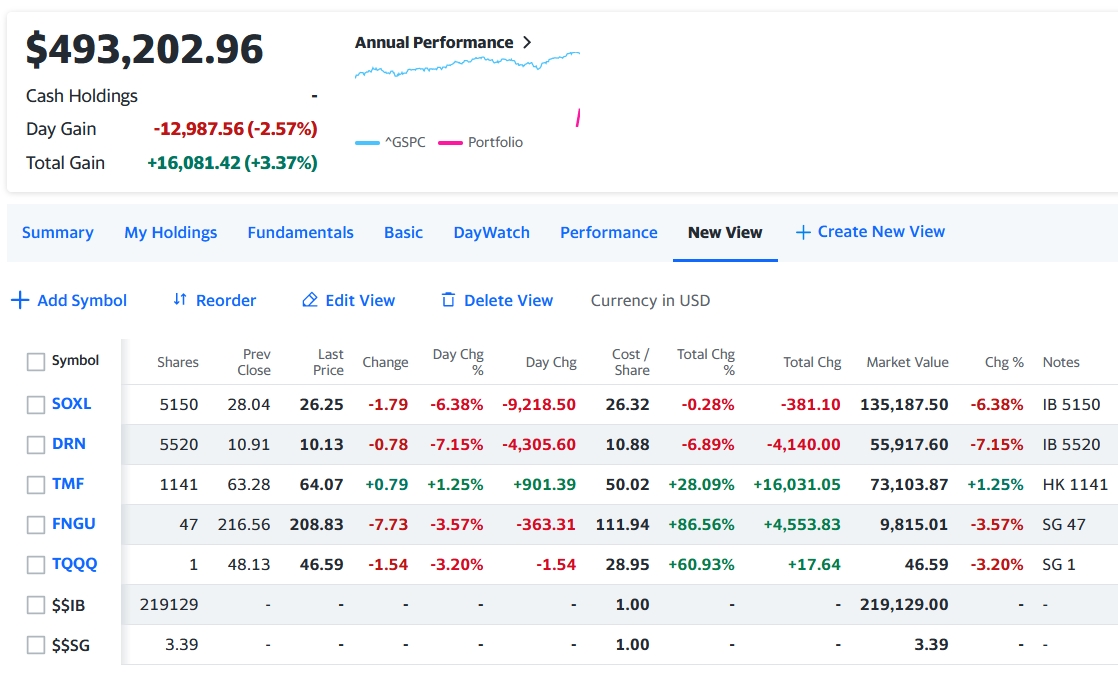The width and height of the screenshot is (1118, 673).
Task: Toggle the $$IB row checkbox
Action: click(36, 605)
